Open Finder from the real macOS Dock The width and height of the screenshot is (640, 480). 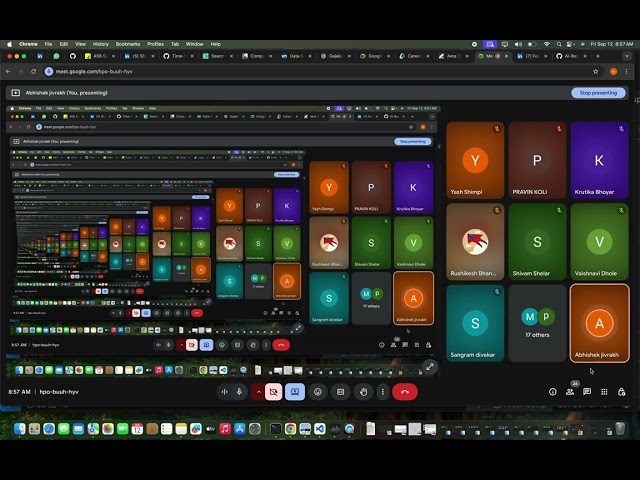[x=19, y=429]
